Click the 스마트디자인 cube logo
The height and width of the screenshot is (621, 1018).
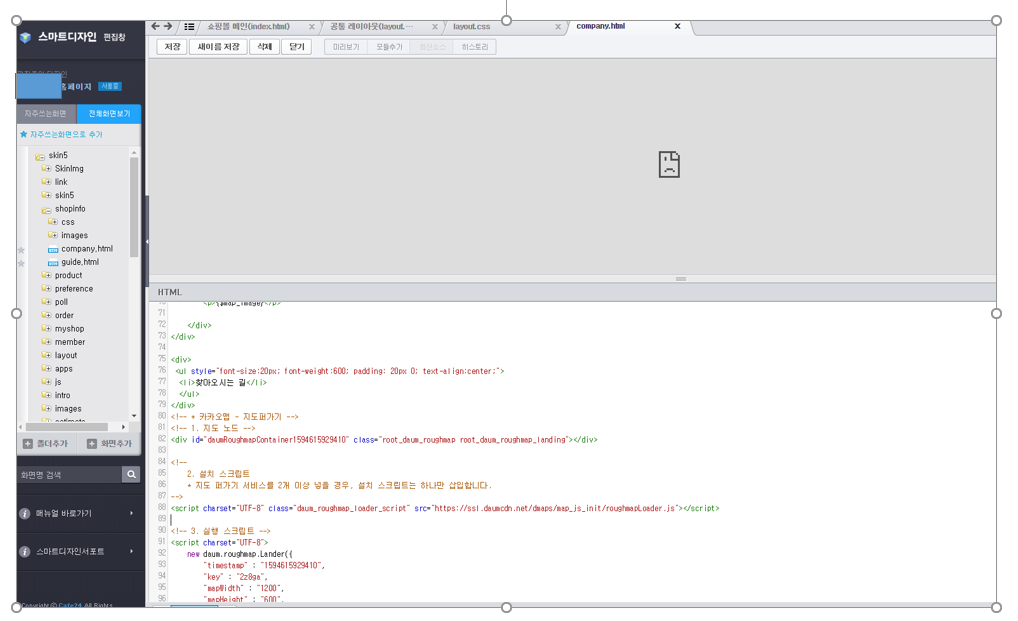tap(25, 38)
